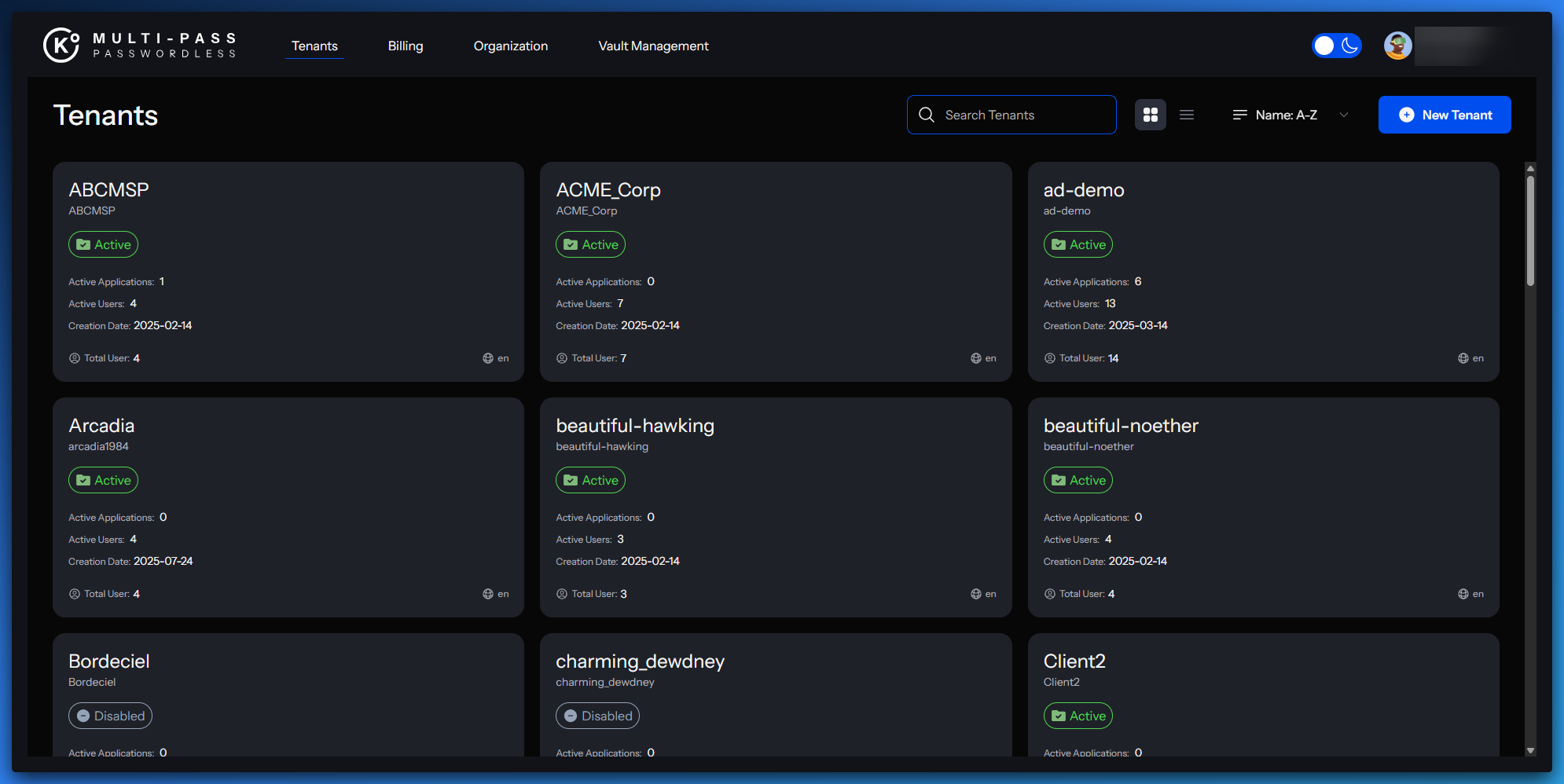1564x784 pixels.
Task: Click globe language icon on ABCMSP card
Action: [x=488, y=358]
